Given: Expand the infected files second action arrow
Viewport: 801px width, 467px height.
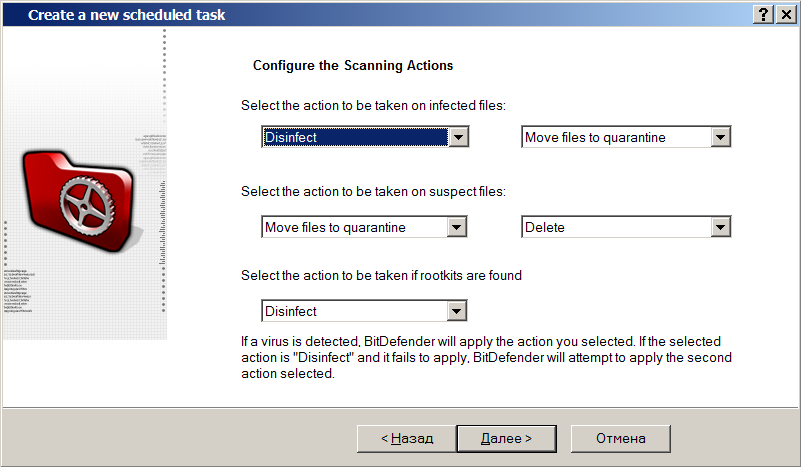Looking at the screenshot, I should tap(720, 138).
